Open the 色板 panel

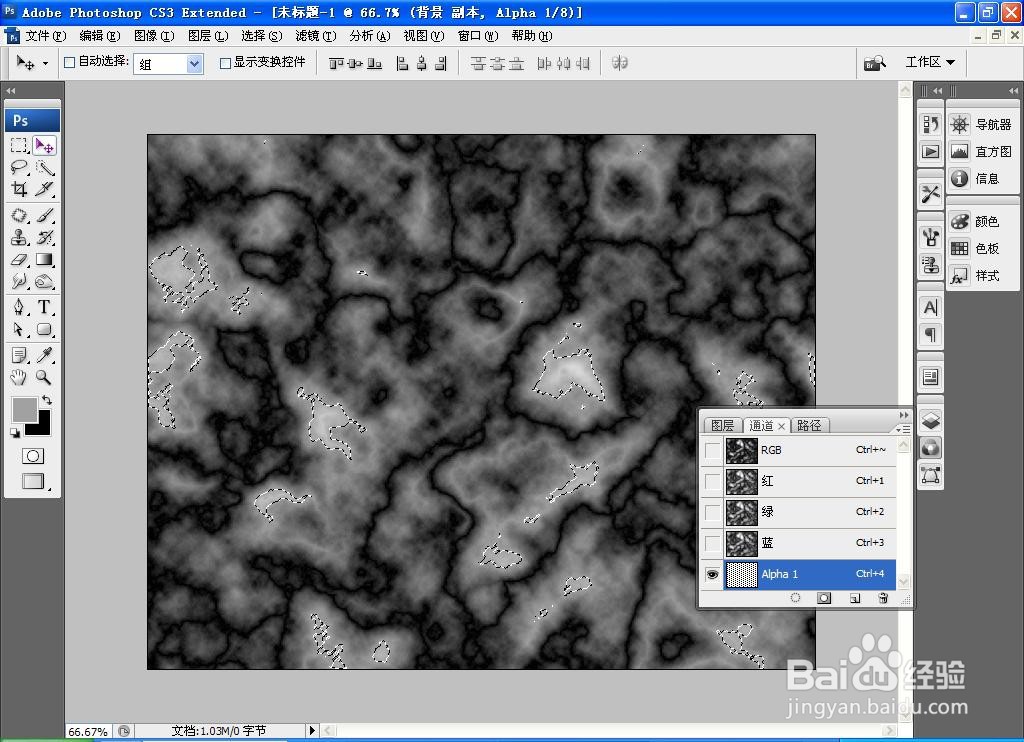(x=982, y=248)
